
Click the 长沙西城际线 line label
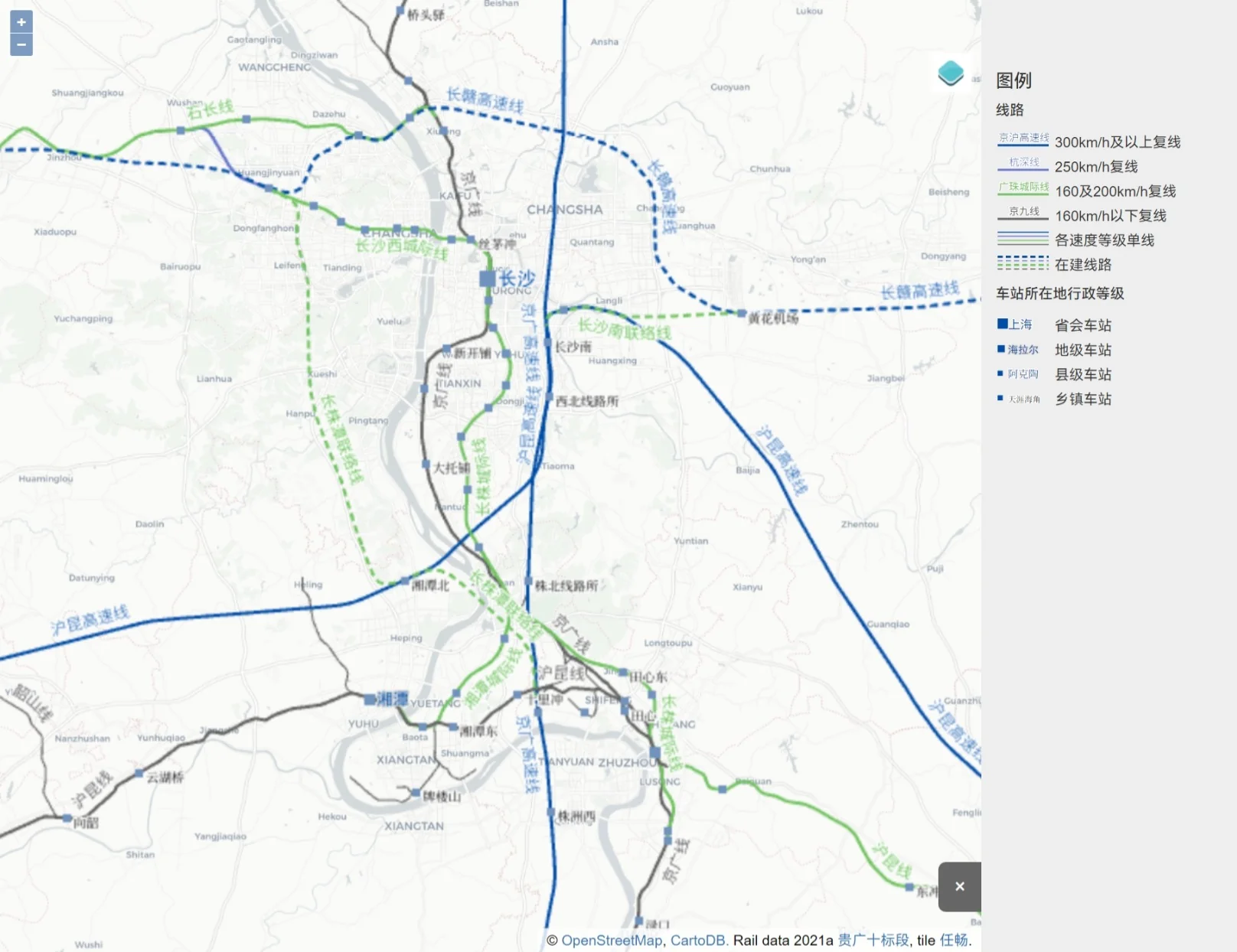point(402,248)
